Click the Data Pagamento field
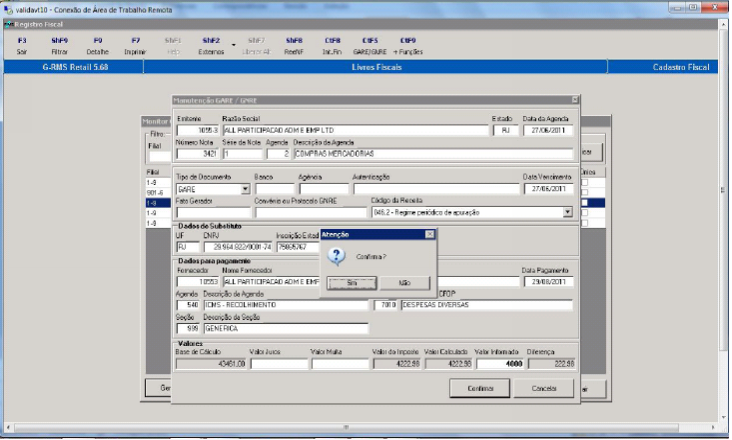The image size is (732, 440). (549, 282)
